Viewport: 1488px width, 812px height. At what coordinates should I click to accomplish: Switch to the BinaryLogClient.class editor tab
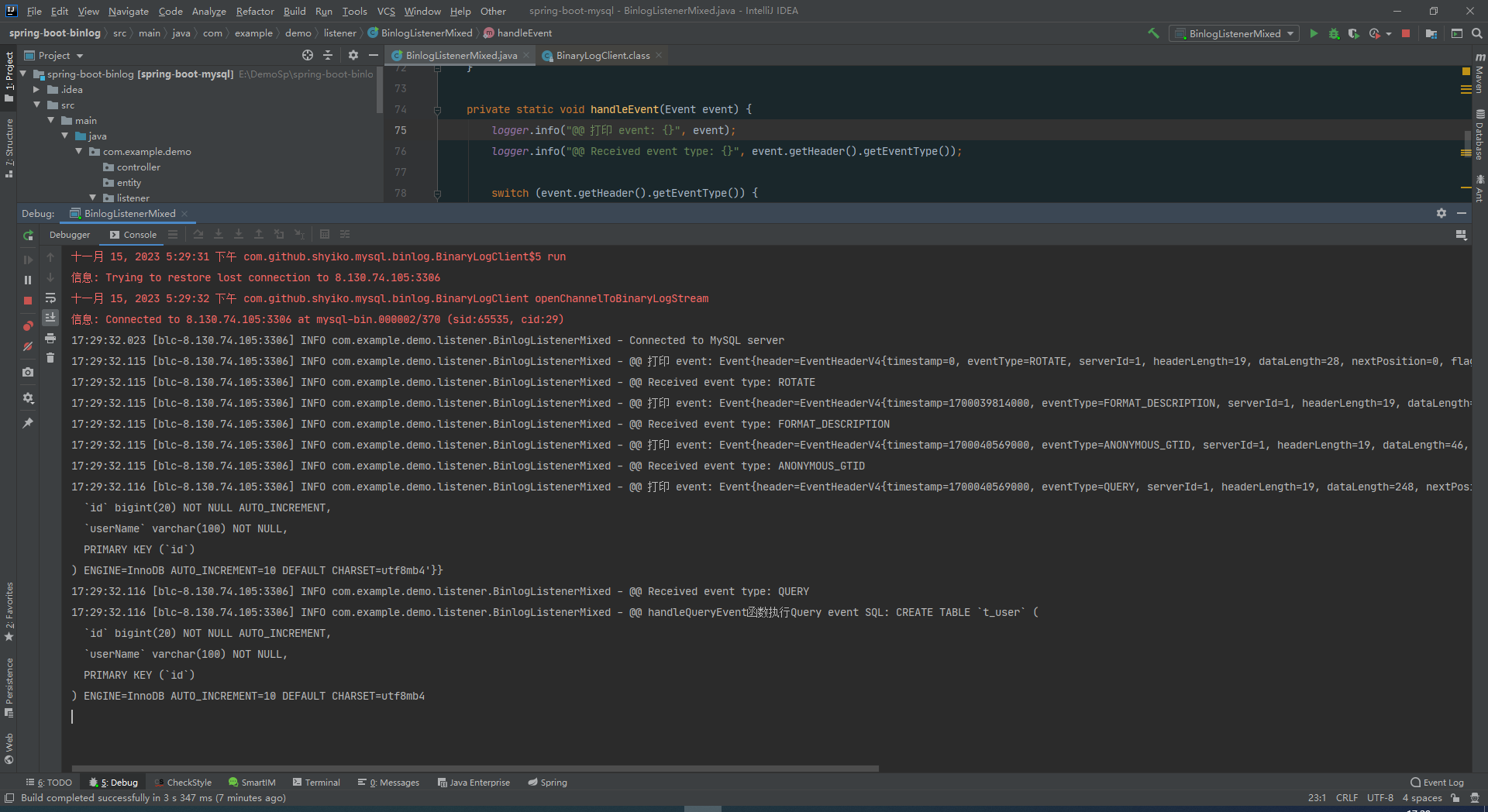602,56
